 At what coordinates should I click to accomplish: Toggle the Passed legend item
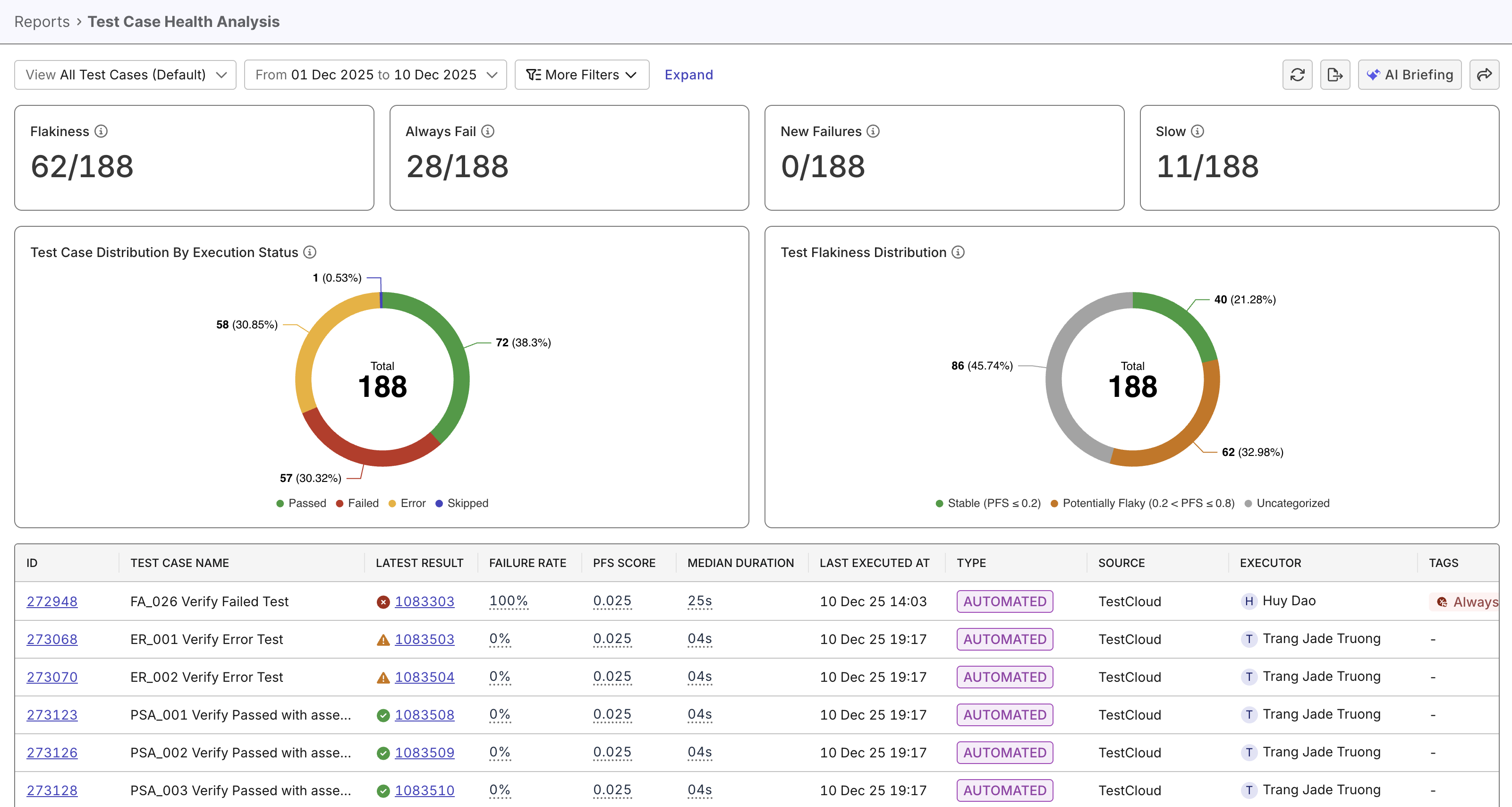(x=301, y=503)
